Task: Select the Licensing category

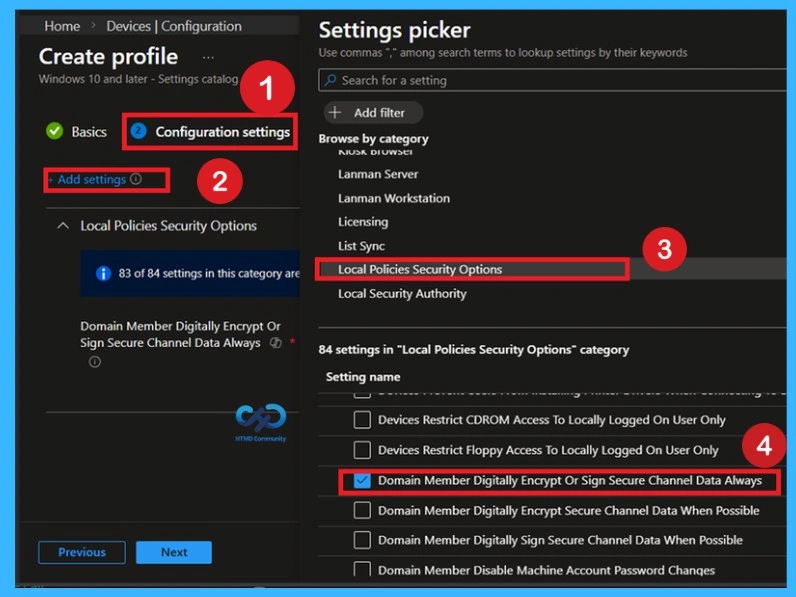Action: (x=363, y=222)
